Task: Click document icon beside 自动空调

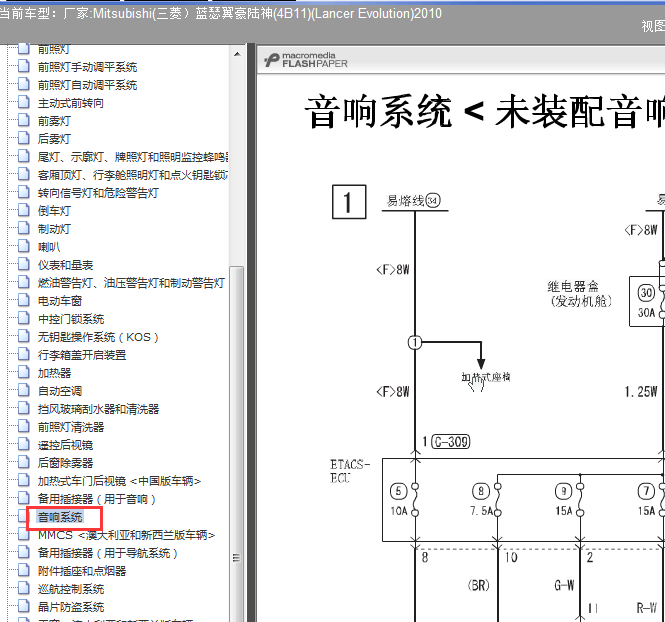Action: [x=24, y=390]
